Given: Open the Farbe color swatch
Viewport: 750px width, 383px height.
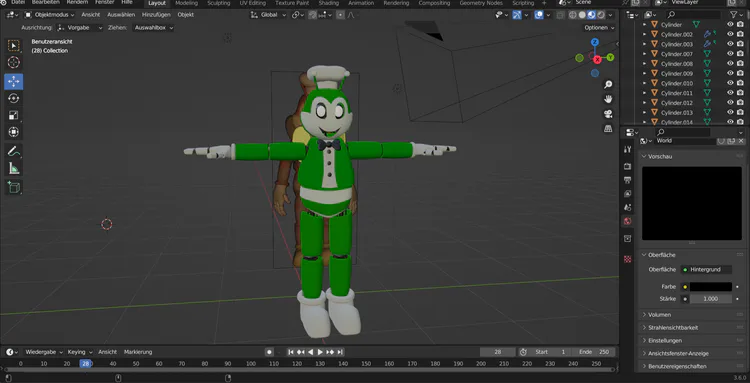Looking at the screenshot, I should click(711, 287).
